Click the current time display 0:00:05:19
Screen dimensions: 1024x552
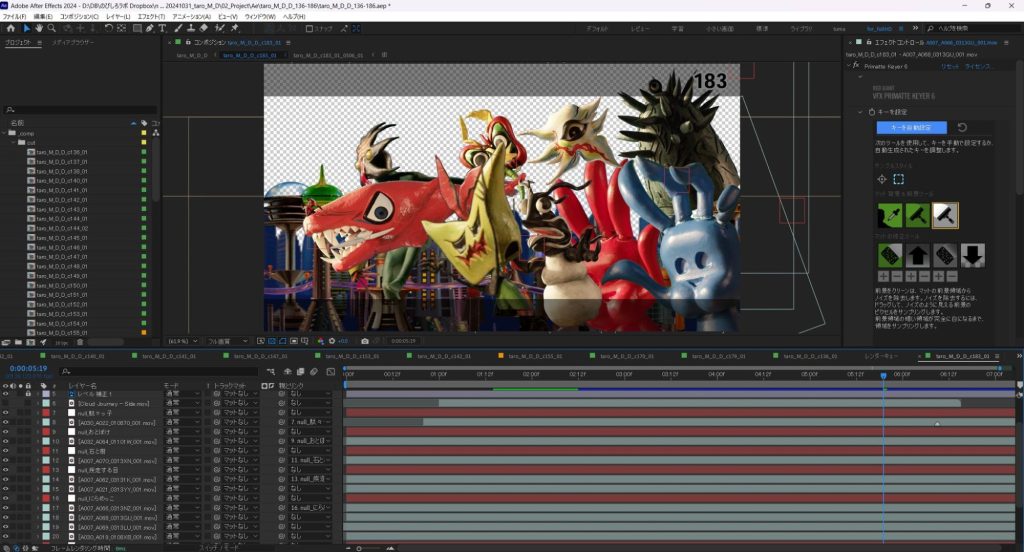(28, 368)
